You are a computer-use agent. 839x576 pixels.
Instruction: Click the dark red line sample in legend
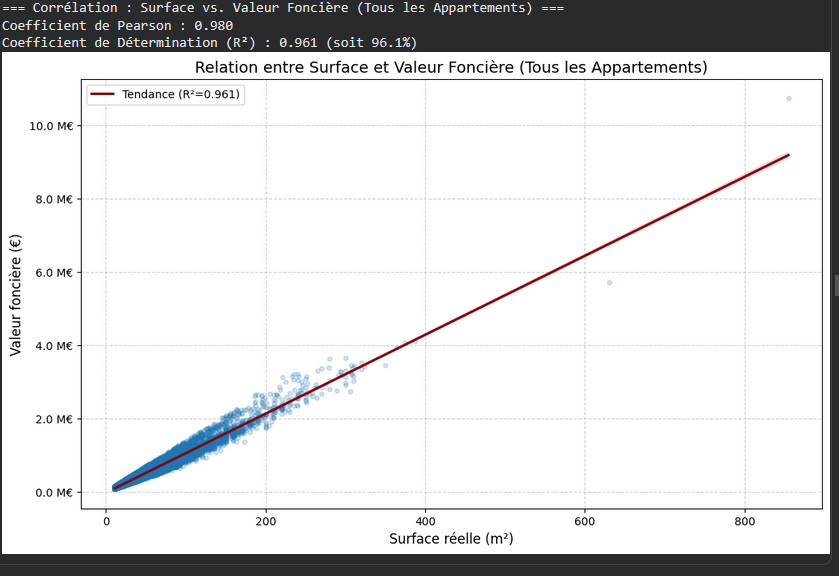click(103, 95)
